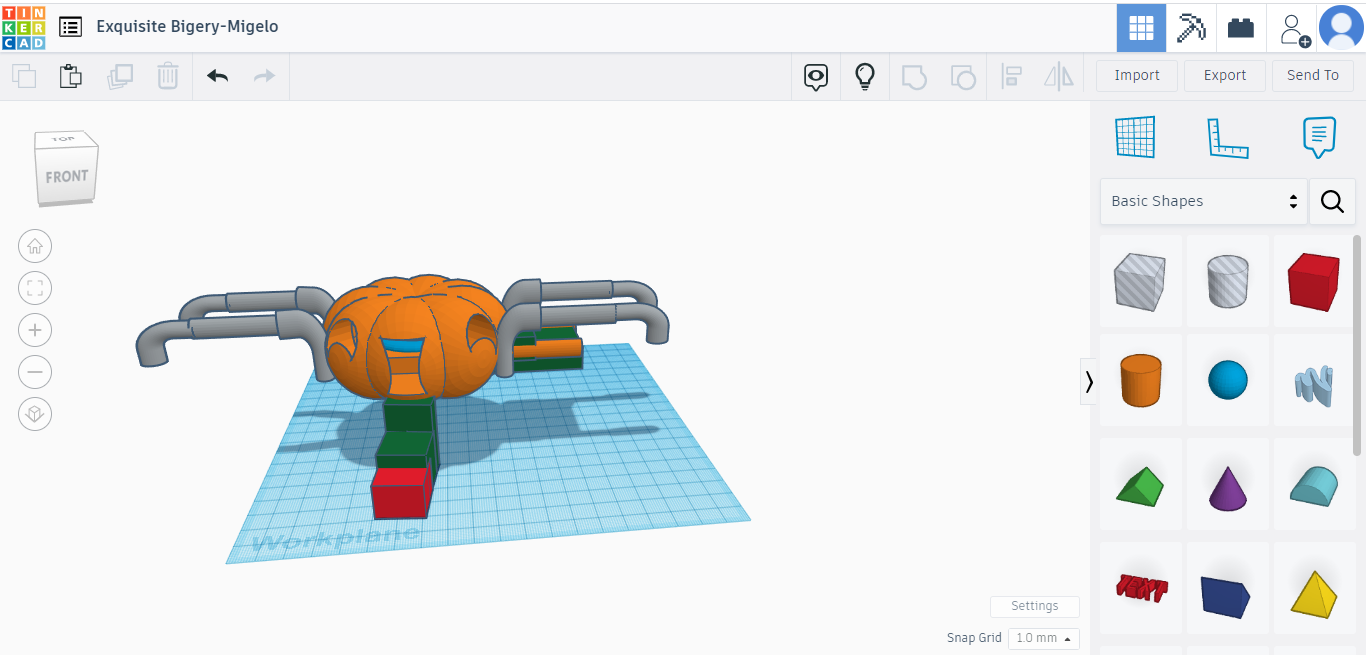
Task: Click the Paste clipboard icon
Action: pos(70,76)
